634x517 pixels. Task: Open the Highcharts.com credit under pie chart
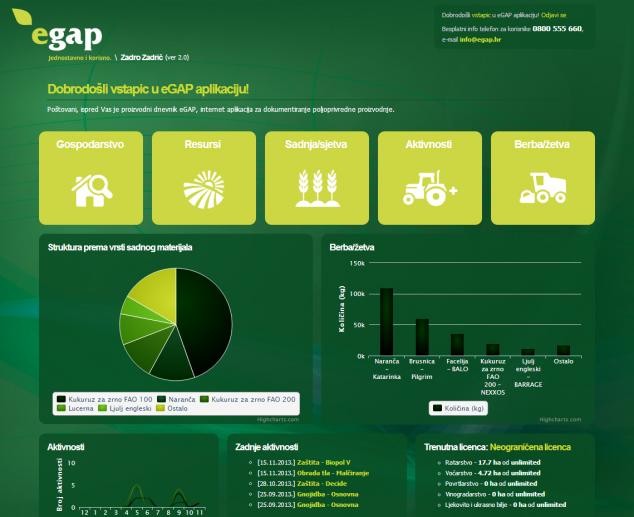(278, 420)
